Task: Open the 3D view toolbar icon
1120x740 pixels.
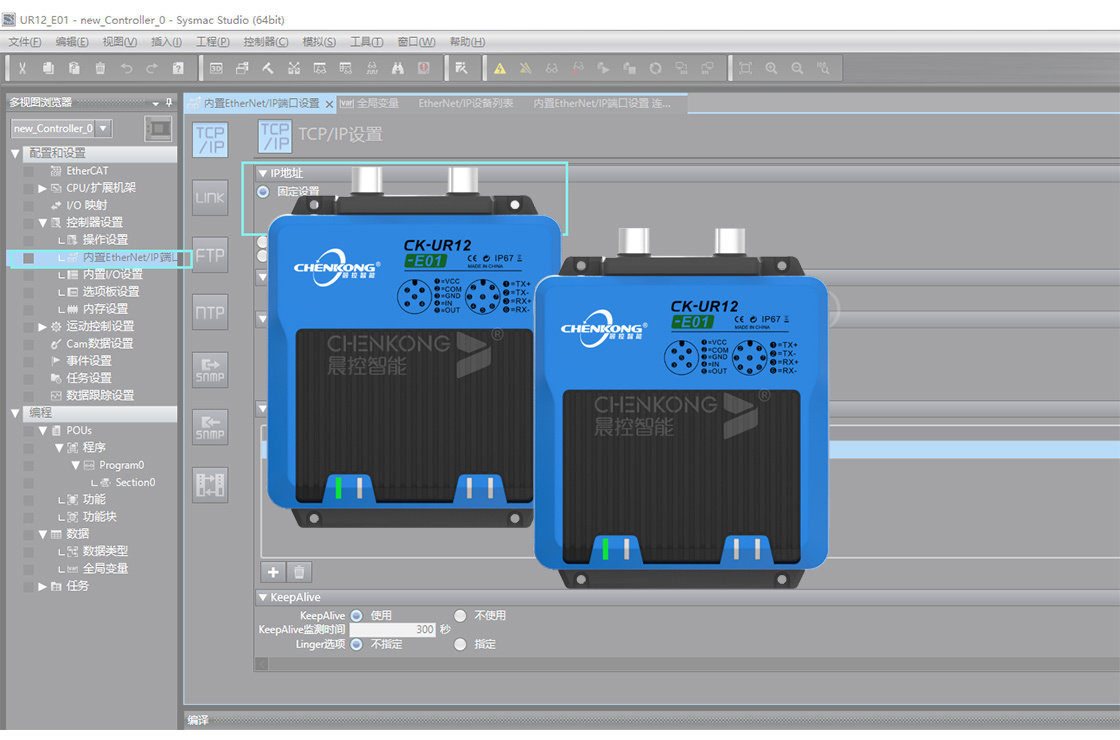Action: click(216, 69)
